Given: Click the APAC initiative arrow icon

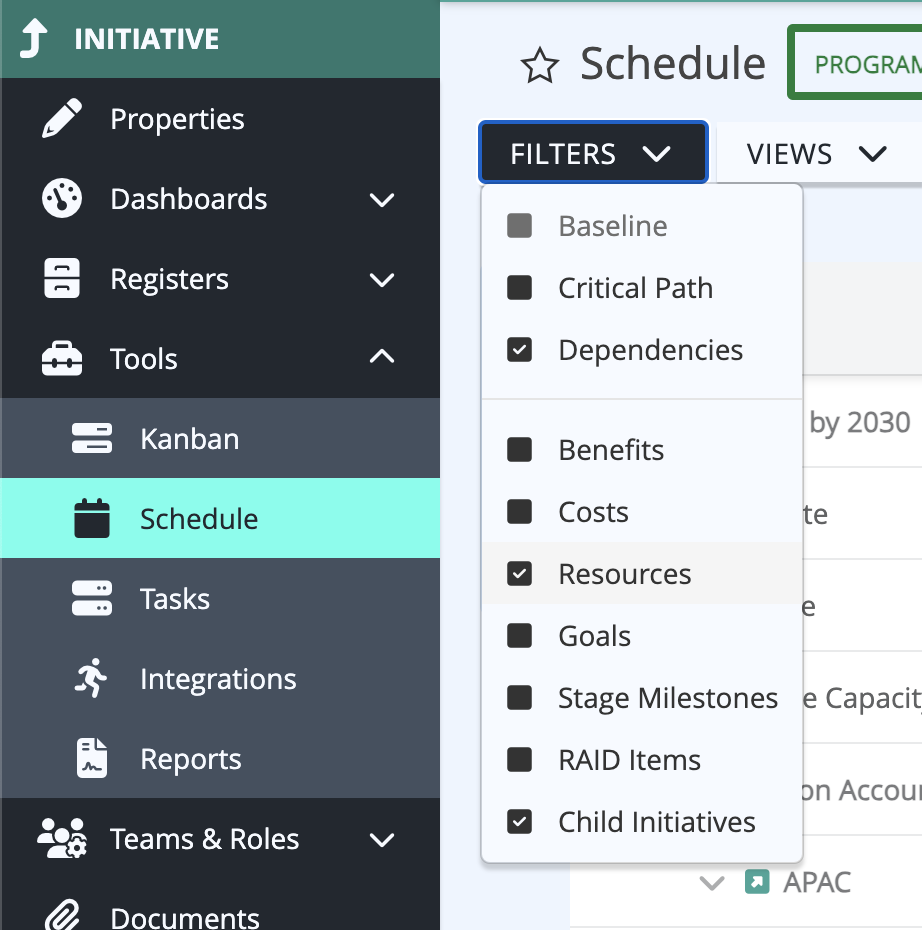Looking at the screenshot, I should (757, 881).
